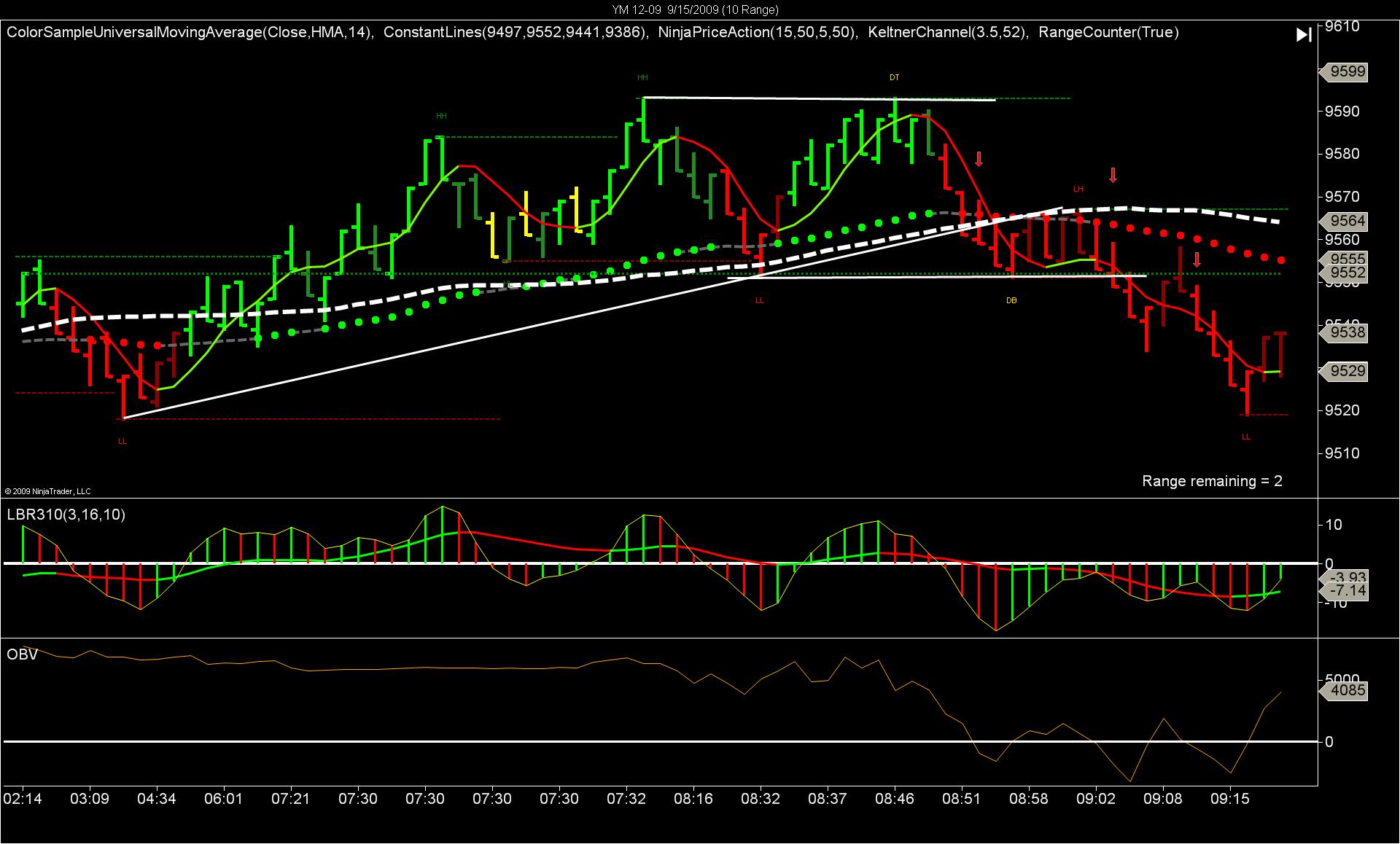Click the Range remaining = 2 text

point(1212,481)
